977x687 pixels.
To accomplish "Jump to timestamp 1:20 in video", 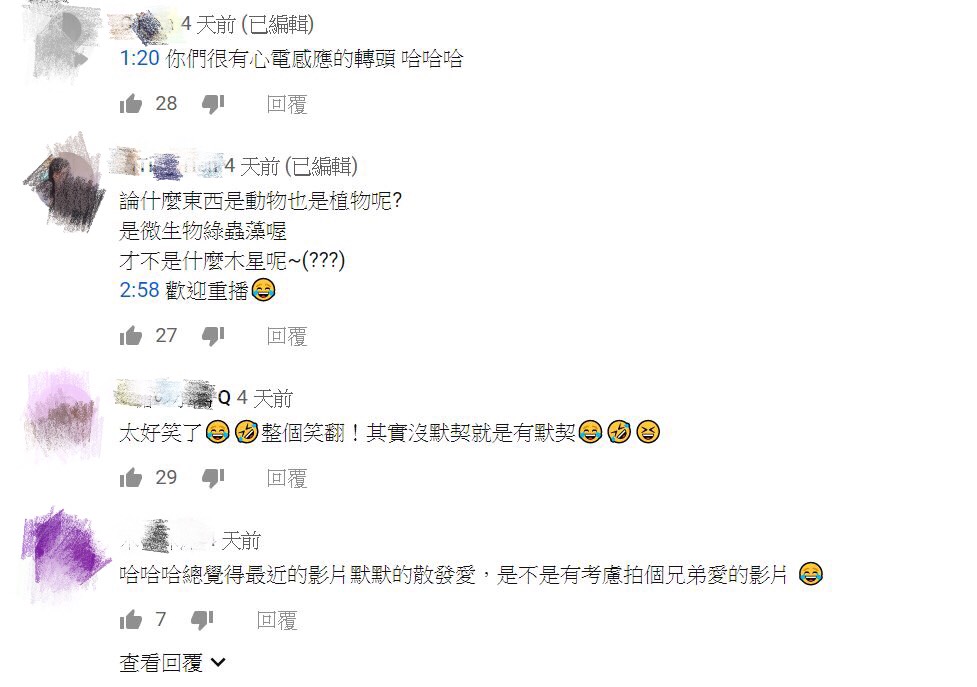I will point(140,59).
